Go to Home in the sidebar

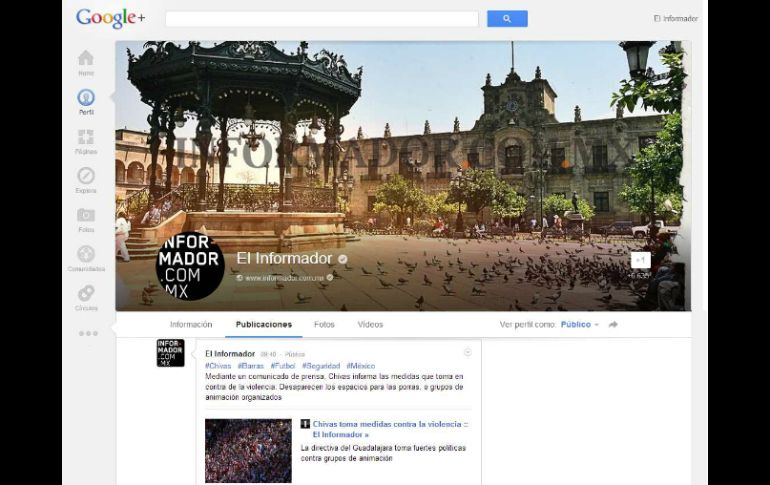coord(86,59)
